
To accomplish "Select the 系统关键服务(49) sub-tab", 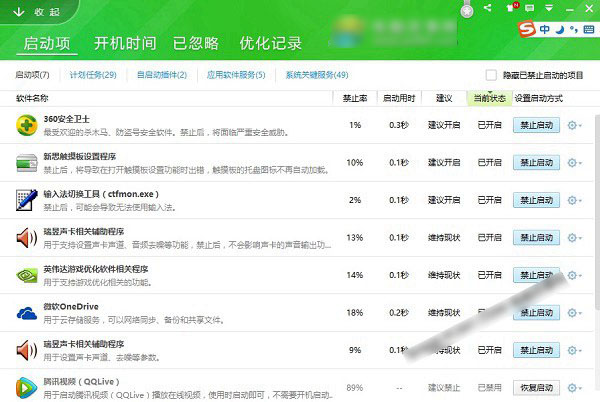I will (317, 75).
